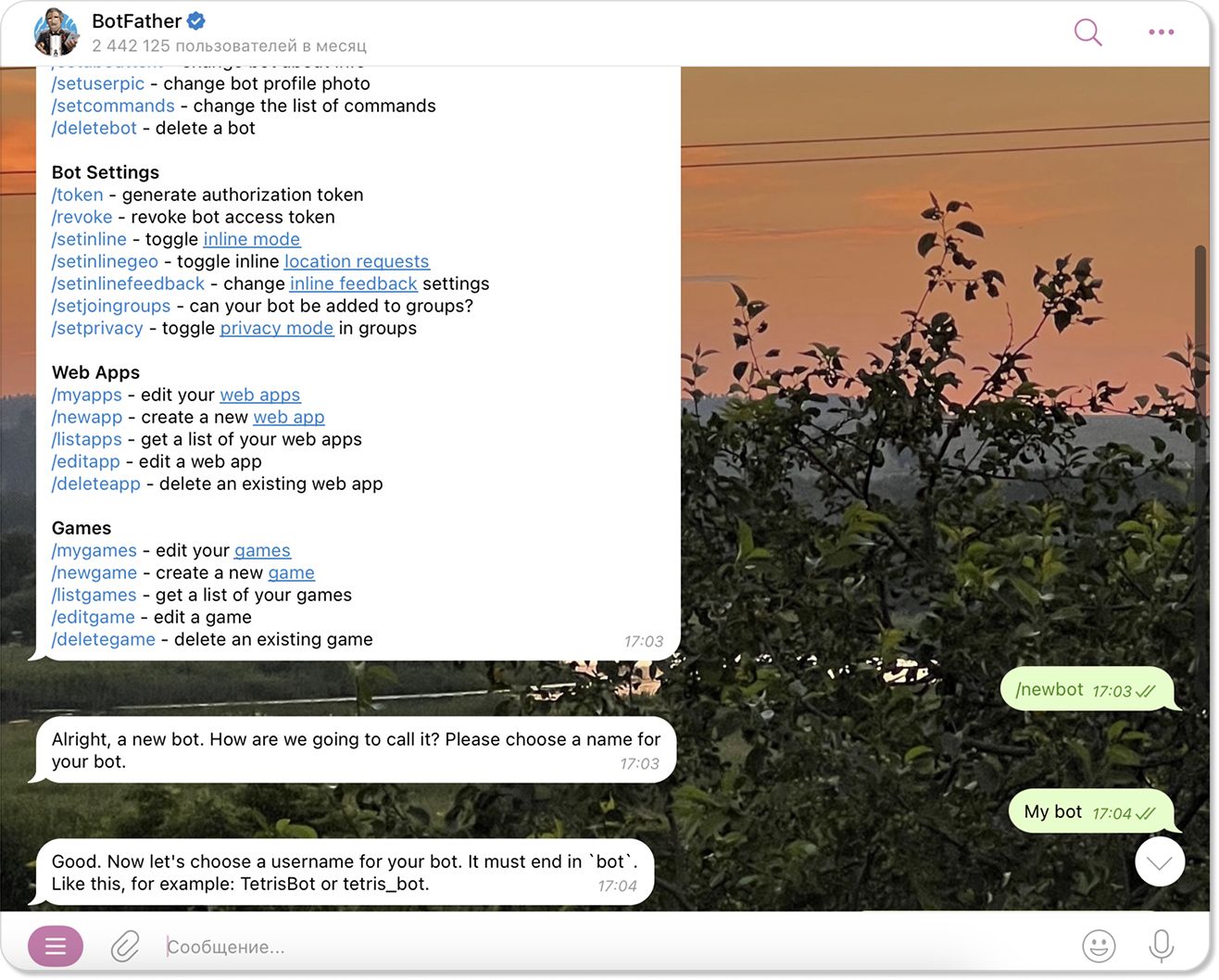Select the /mygames command
Viewport: 1219px width, 980px height.
coord(94,550)
